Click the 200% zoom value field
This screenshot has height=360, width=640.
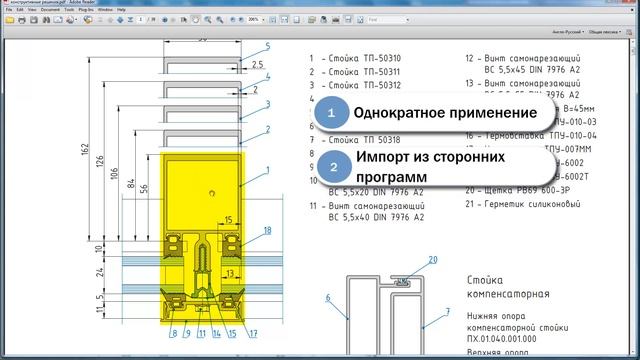[254, 20]
